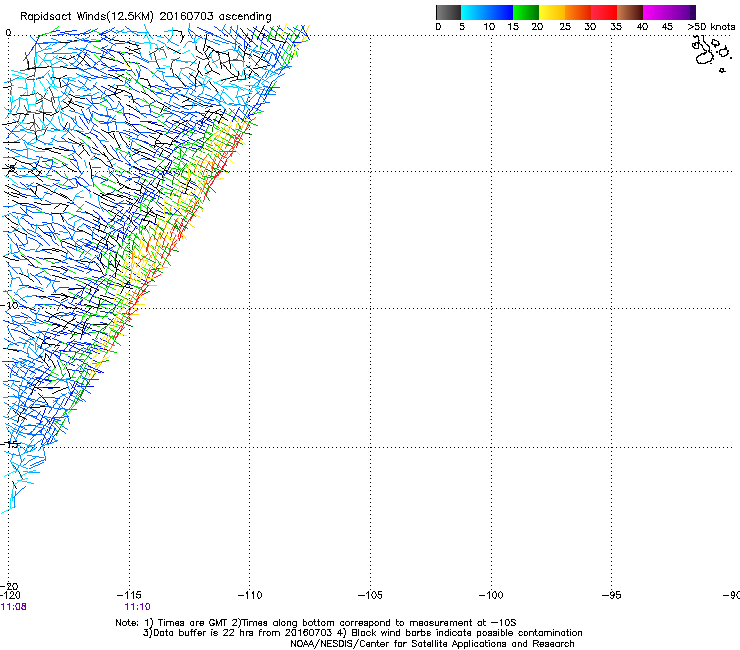The height and width of the screenshot is (650, 740).
Task: Click the blue 10-15 knots legend swatch
Action: (x=500, y=12)
